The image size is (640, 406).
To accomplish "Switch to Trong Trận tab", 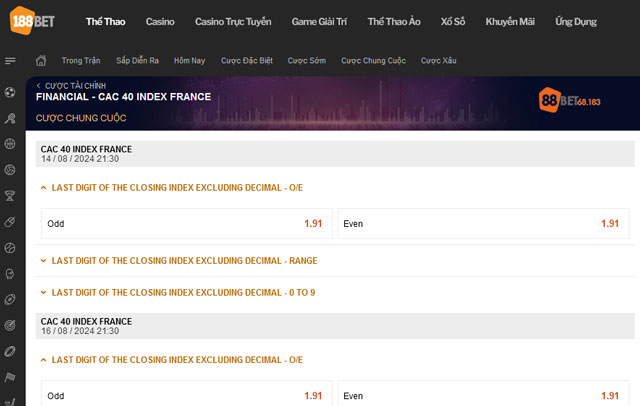I will click(x=81, y=61).
